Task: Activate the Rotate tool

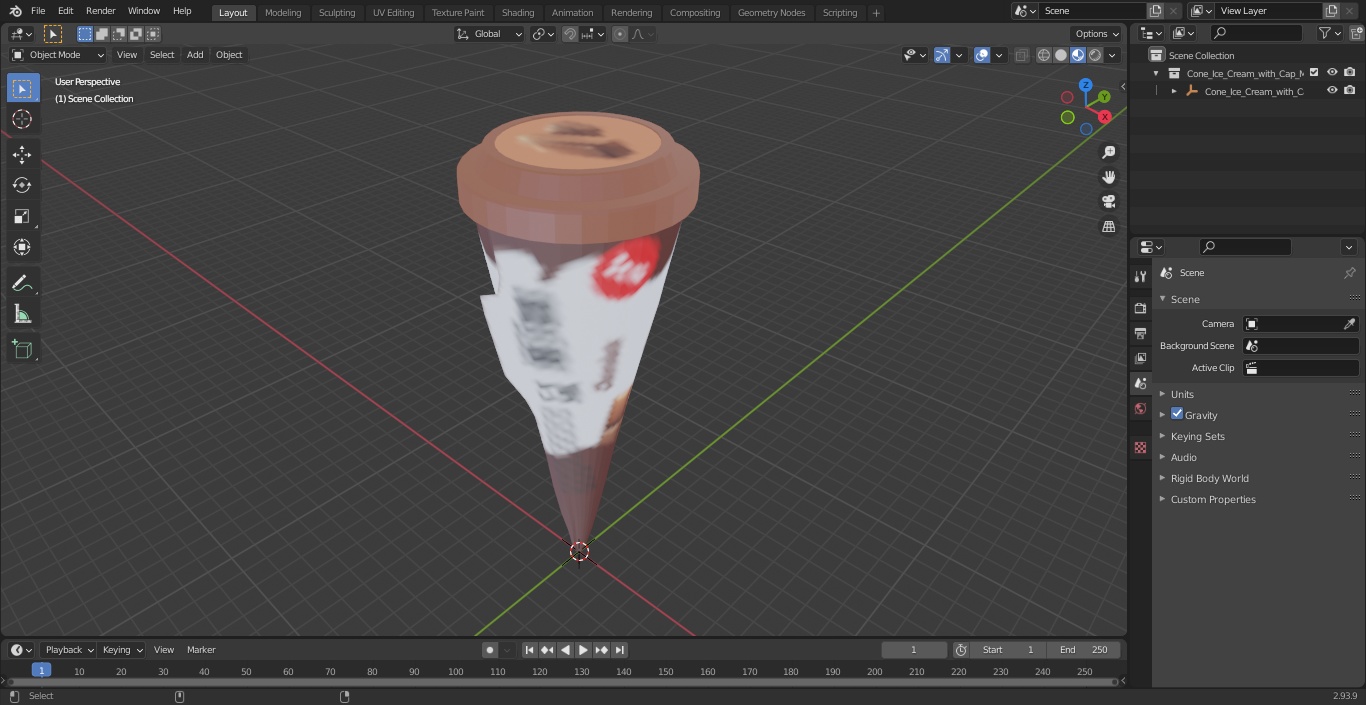Action: click(22, 185)
